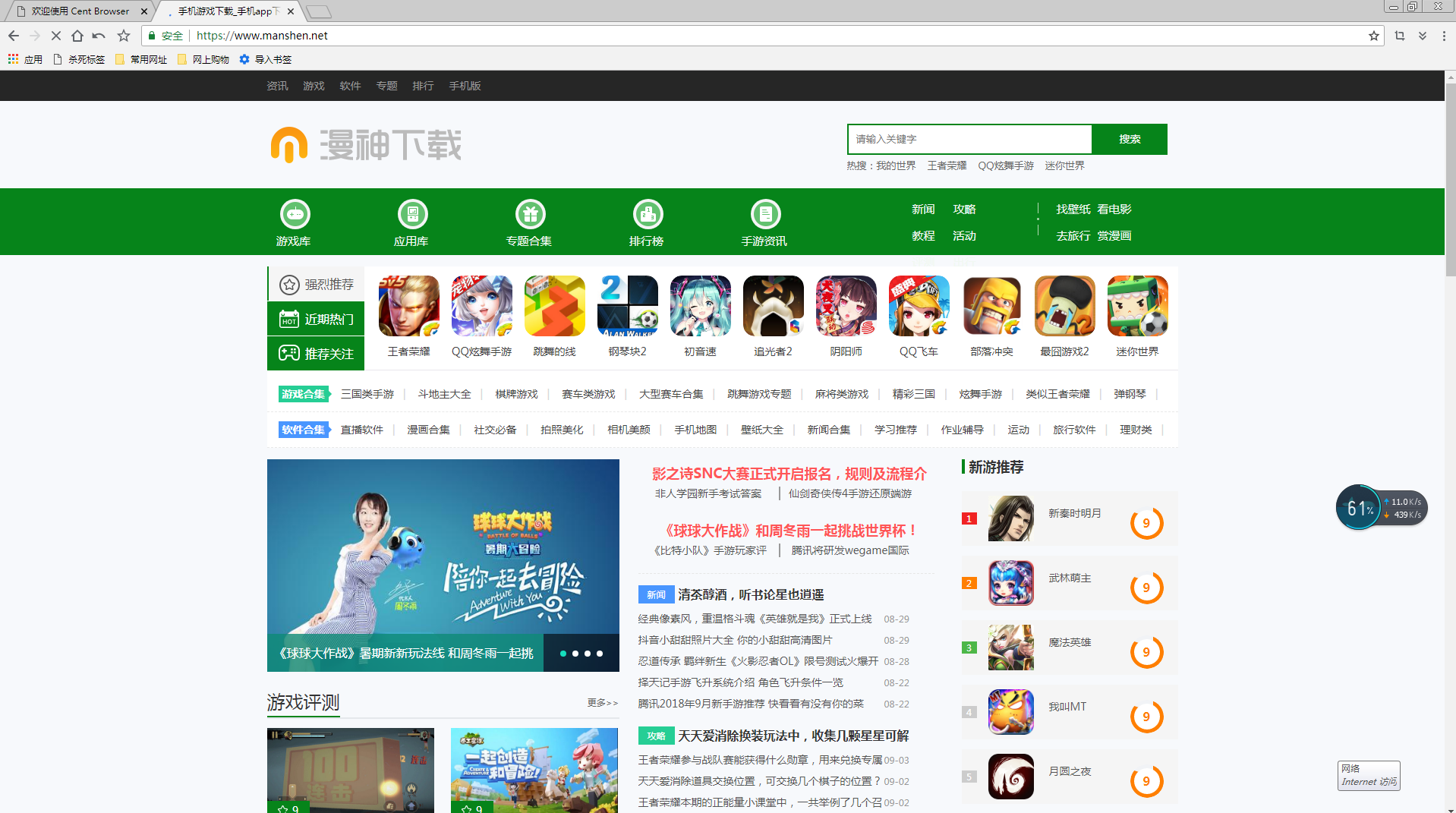The width and height of the screenshot is (1456, 813).
Task: Open the 影之诗SNC大赛 headline link
Action: 789,474
